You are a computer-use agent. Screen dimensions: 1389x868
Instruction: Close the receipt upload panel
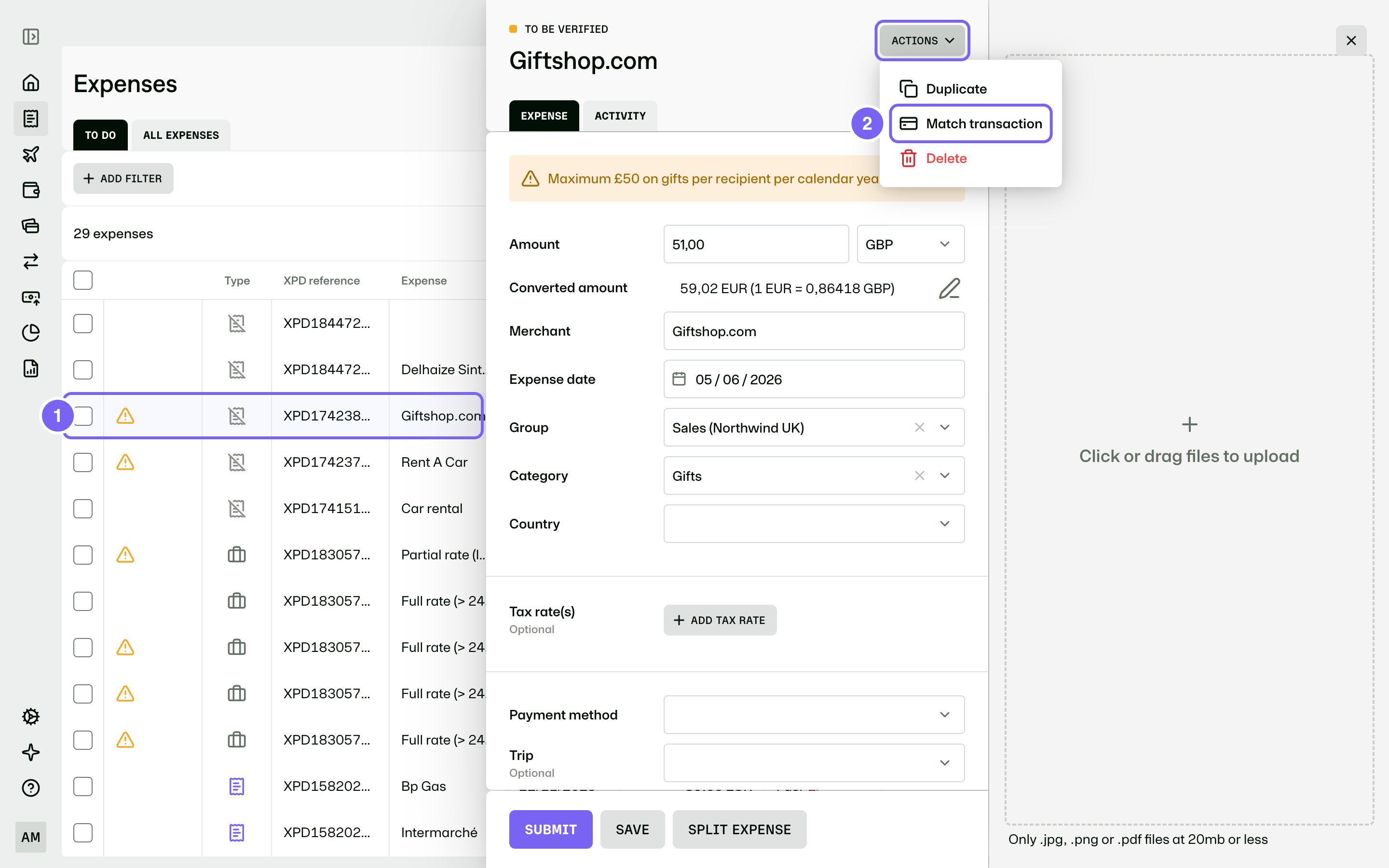(1351, 41)
